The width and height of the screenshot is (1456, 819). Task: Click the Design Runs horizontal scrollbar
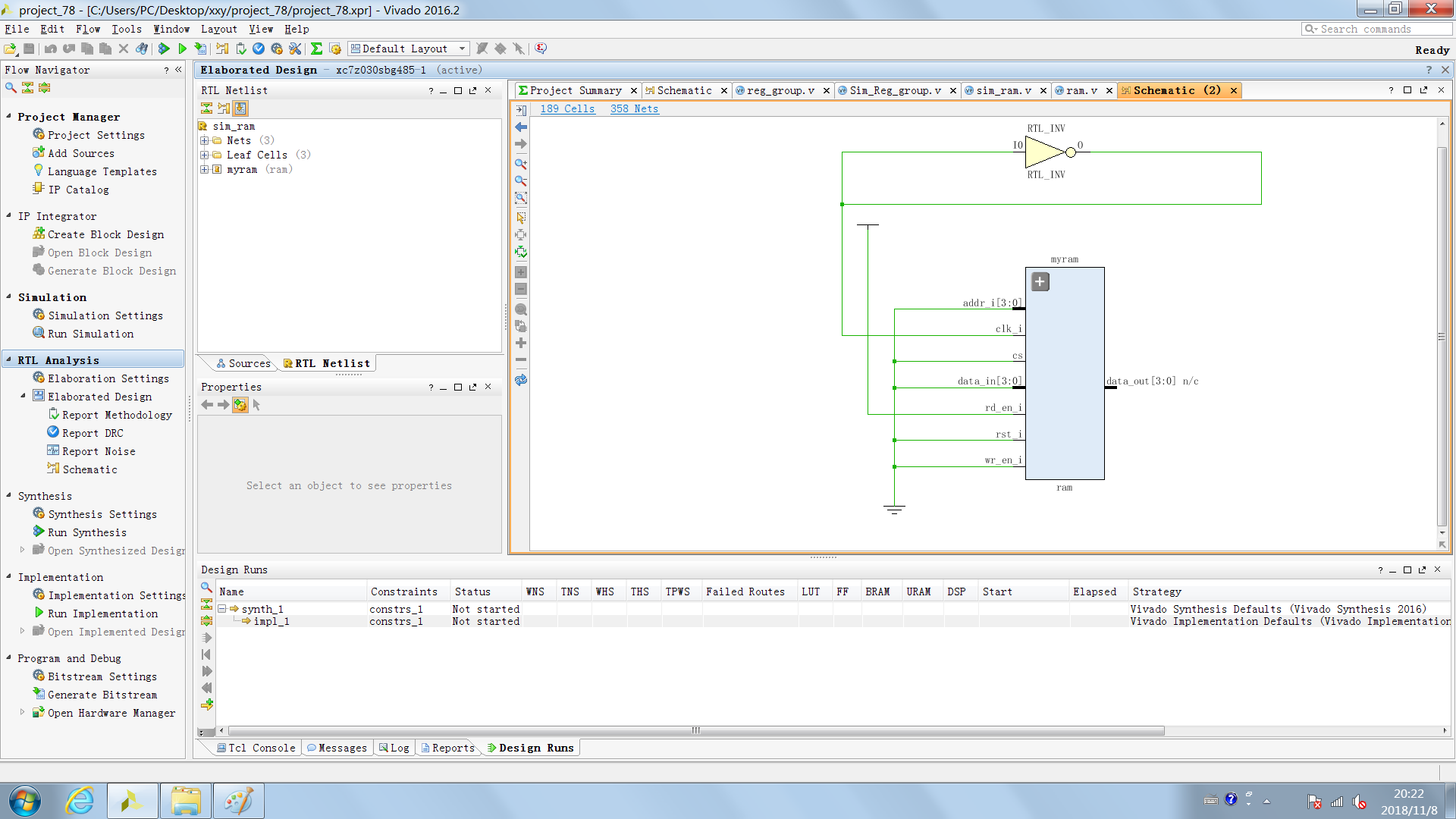tap(695, 731)
